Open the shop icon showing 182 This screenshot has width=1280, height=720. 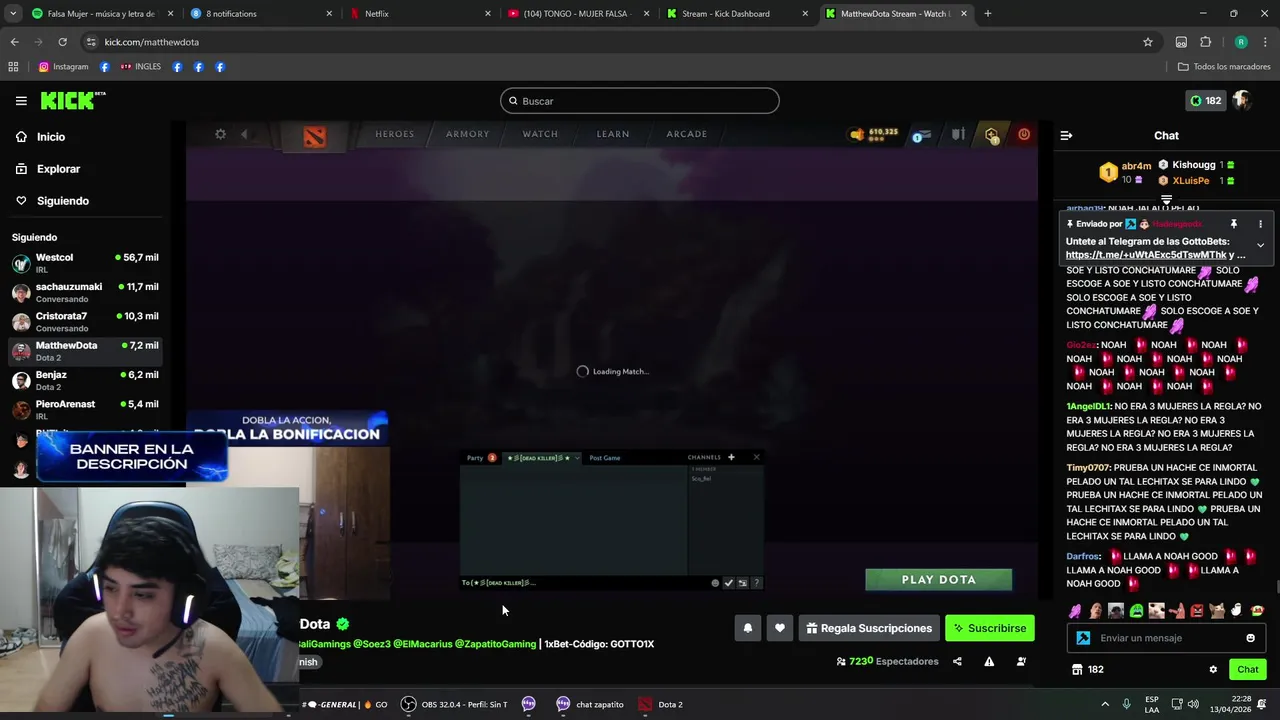click(x=1087, y=669)
